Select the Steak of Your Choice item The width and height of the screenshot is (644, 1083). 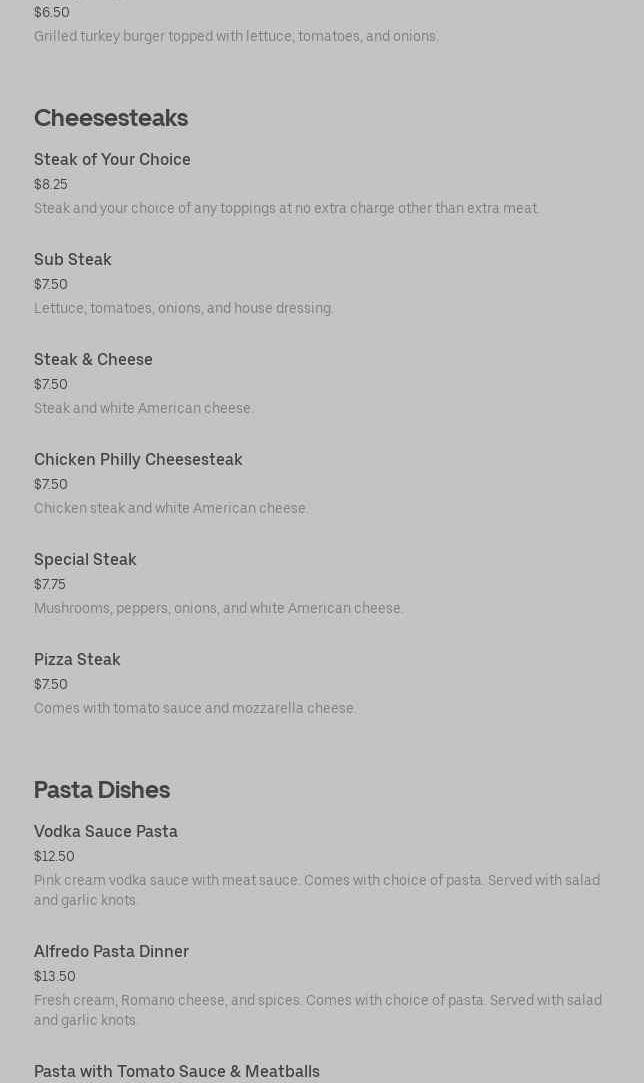(x=112, y=160)
